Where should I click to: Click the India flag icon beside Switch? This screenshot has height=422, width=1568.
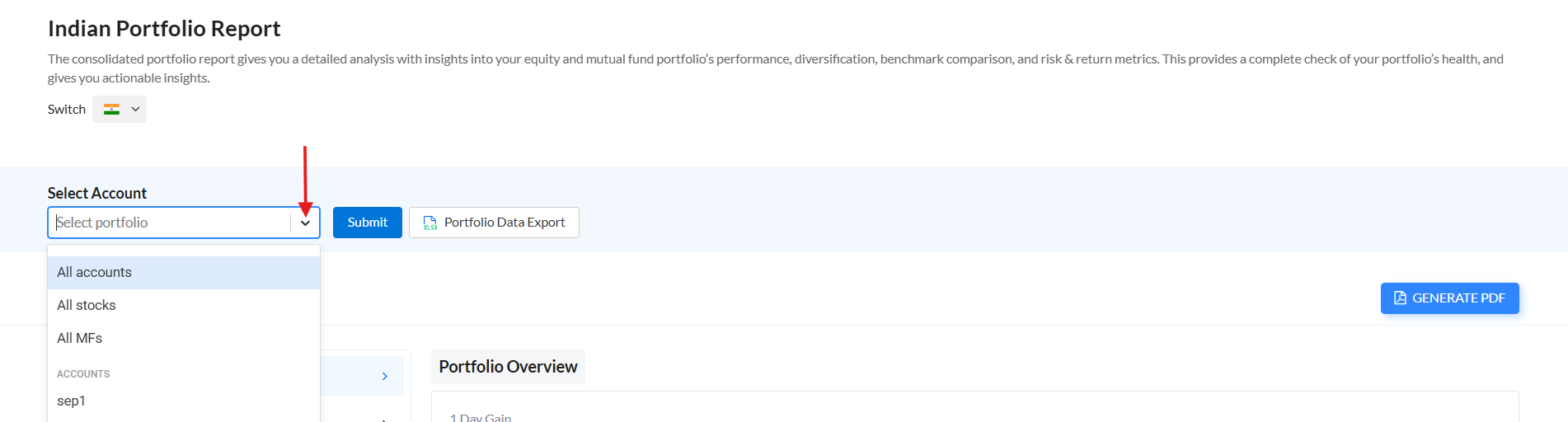click(x=111, y=110)
